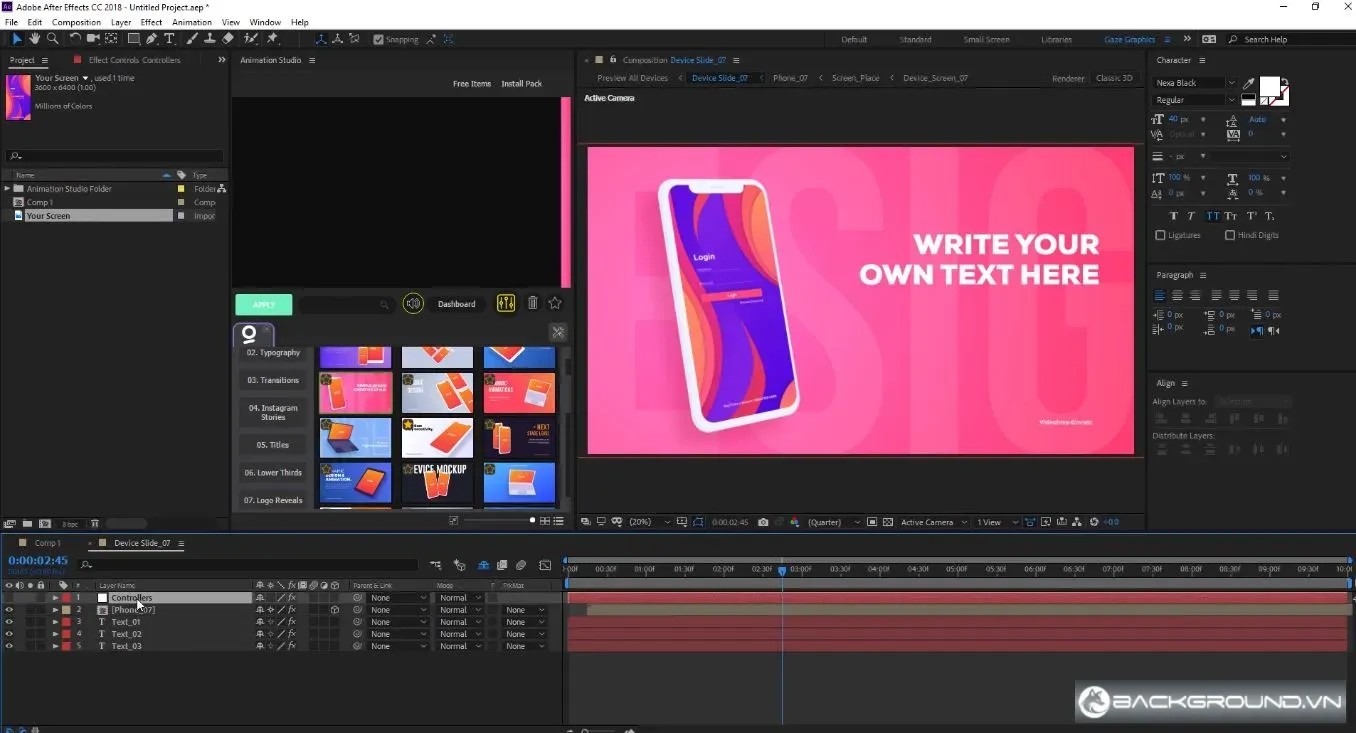Viewport: 1356px width, 733px height.
Task: Hide the Text_03 layer
Action: coord(9,646)
